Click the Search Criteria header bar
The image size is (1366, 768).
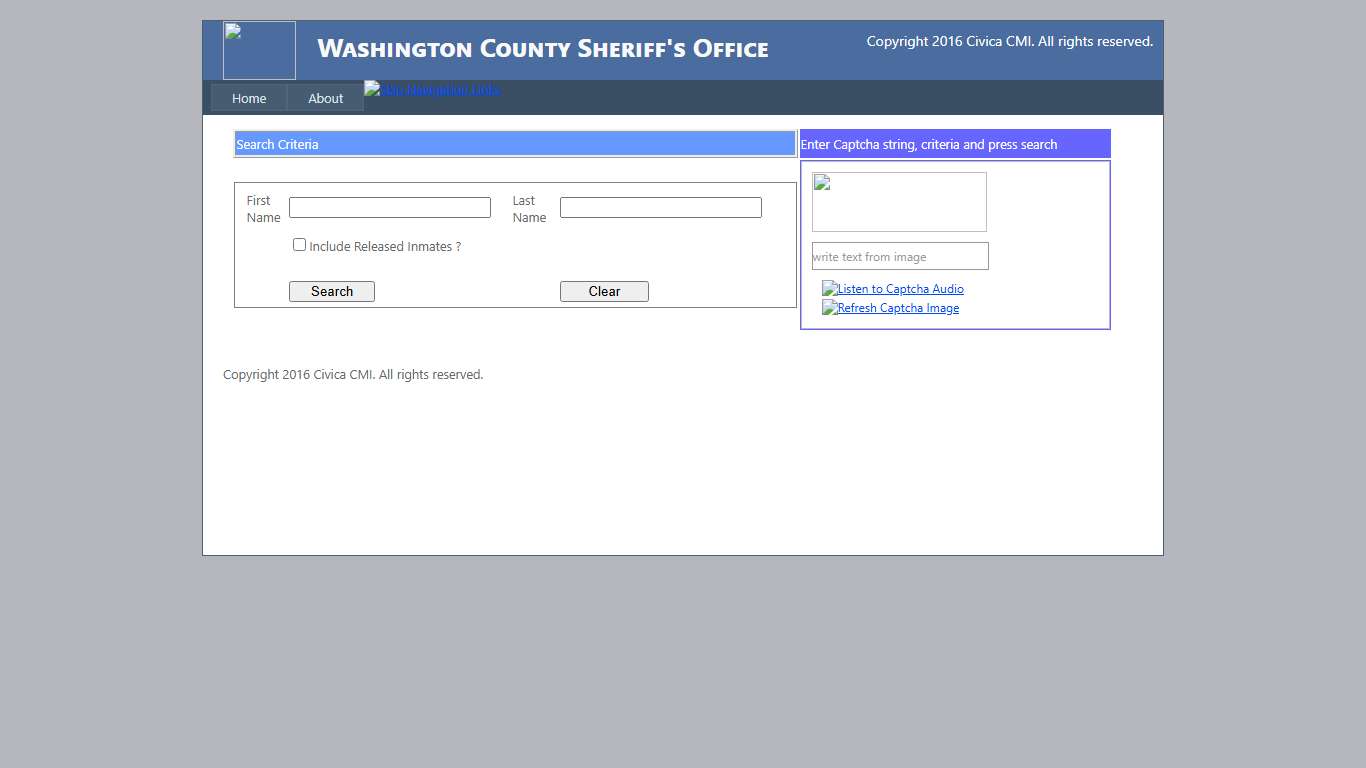514,143
